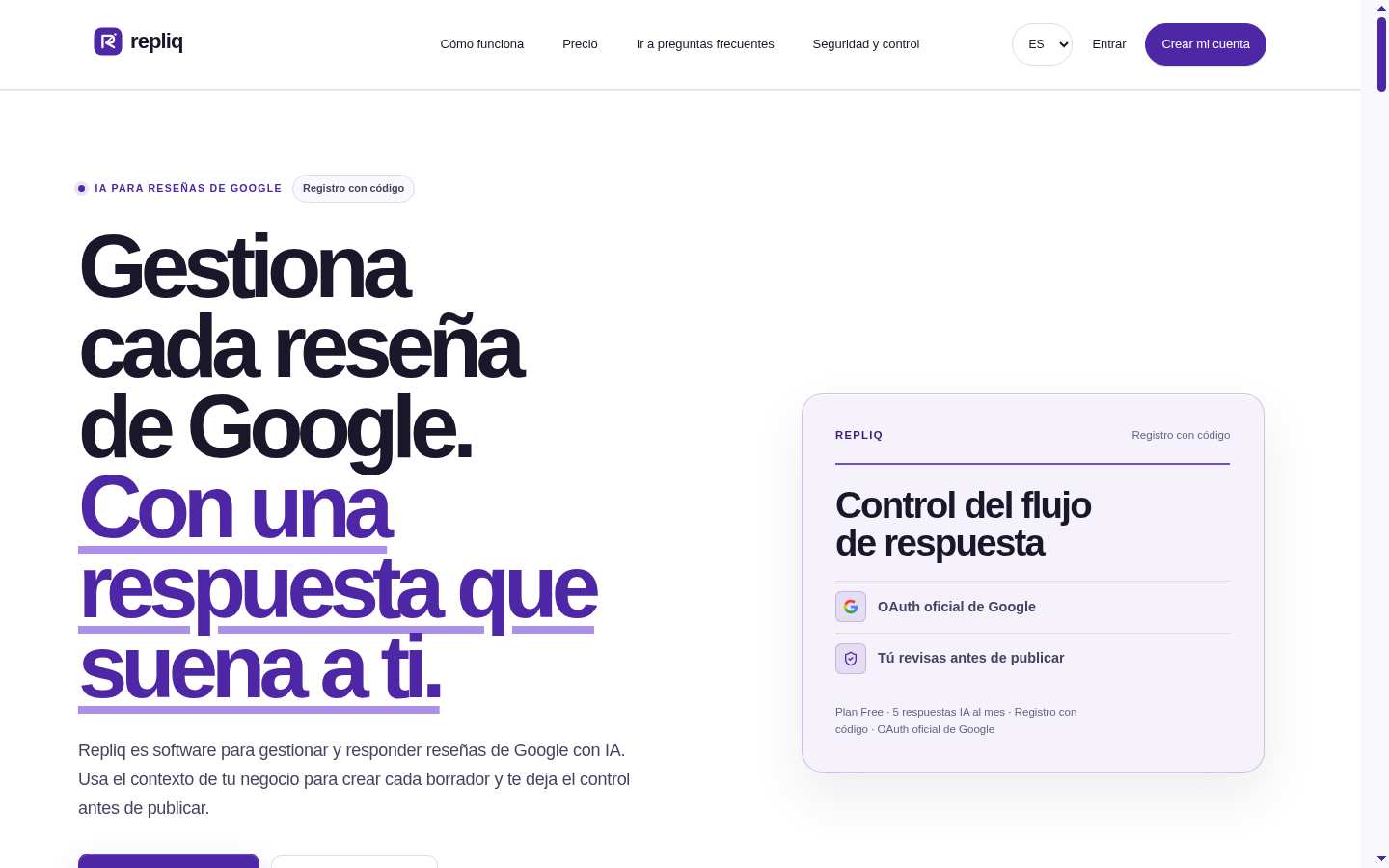Click the IA PARA RESEÑAS DE GOOGLE label
The width and height of the screenshot is (1389, 868).
tap(188, 188)
